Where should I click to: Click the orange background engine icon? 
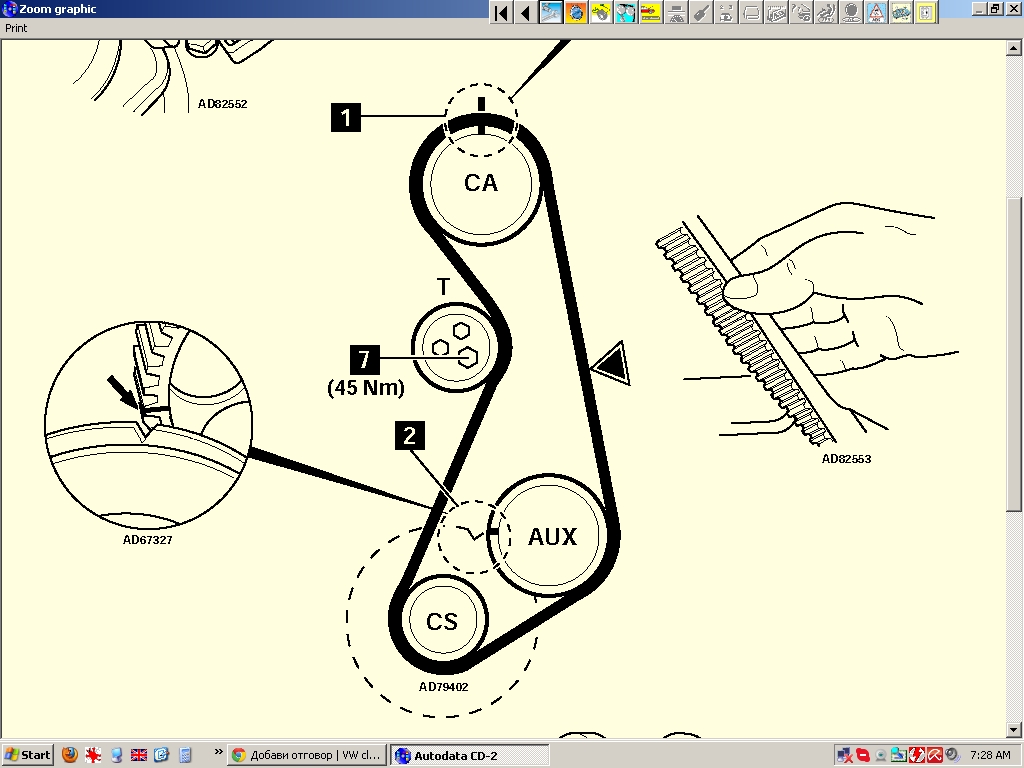tap(576, 12)
